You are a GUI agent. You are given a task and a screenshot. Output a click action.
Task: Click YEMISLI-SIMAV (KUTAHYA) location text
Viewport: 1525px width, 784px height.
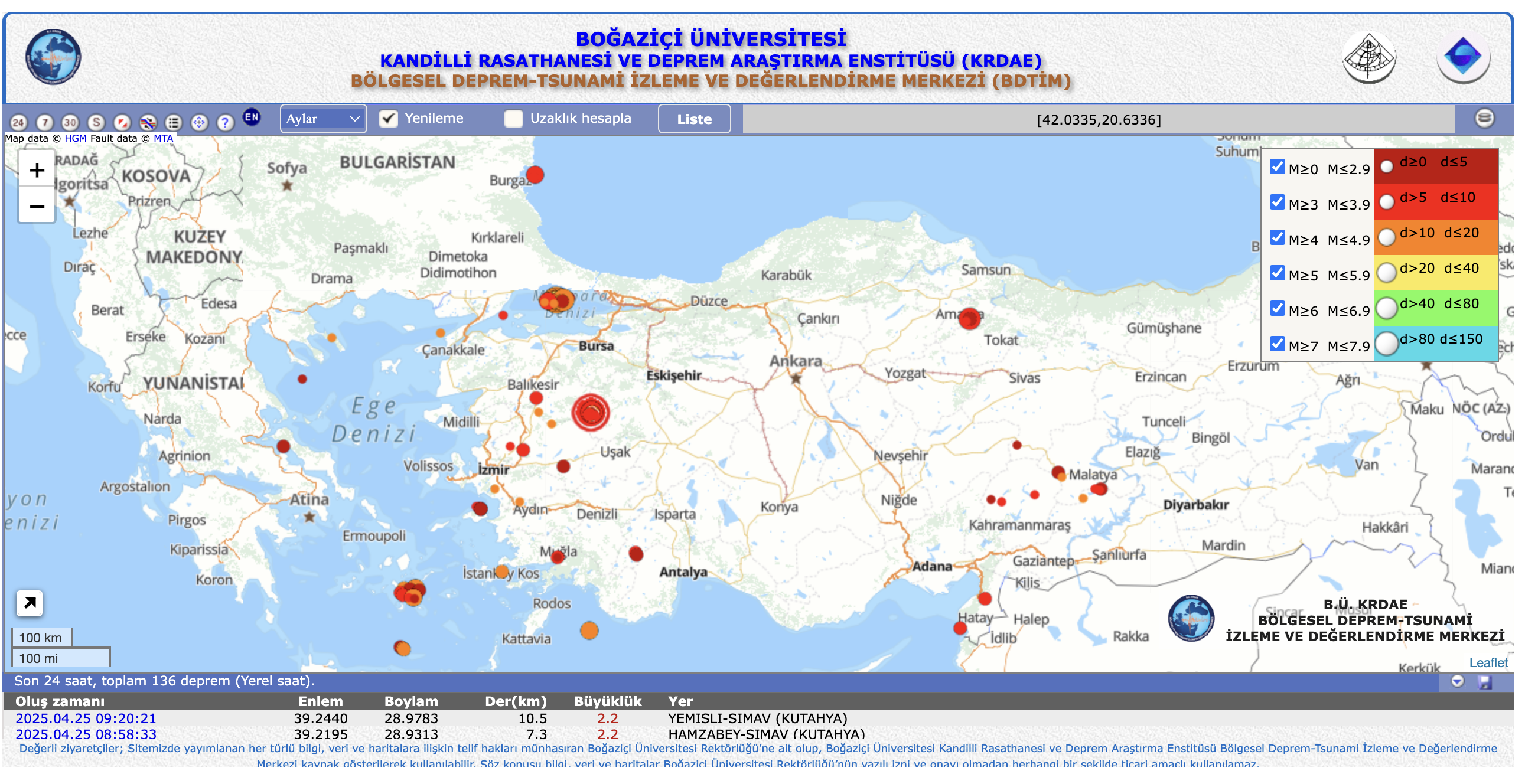(x=758, y=718)
